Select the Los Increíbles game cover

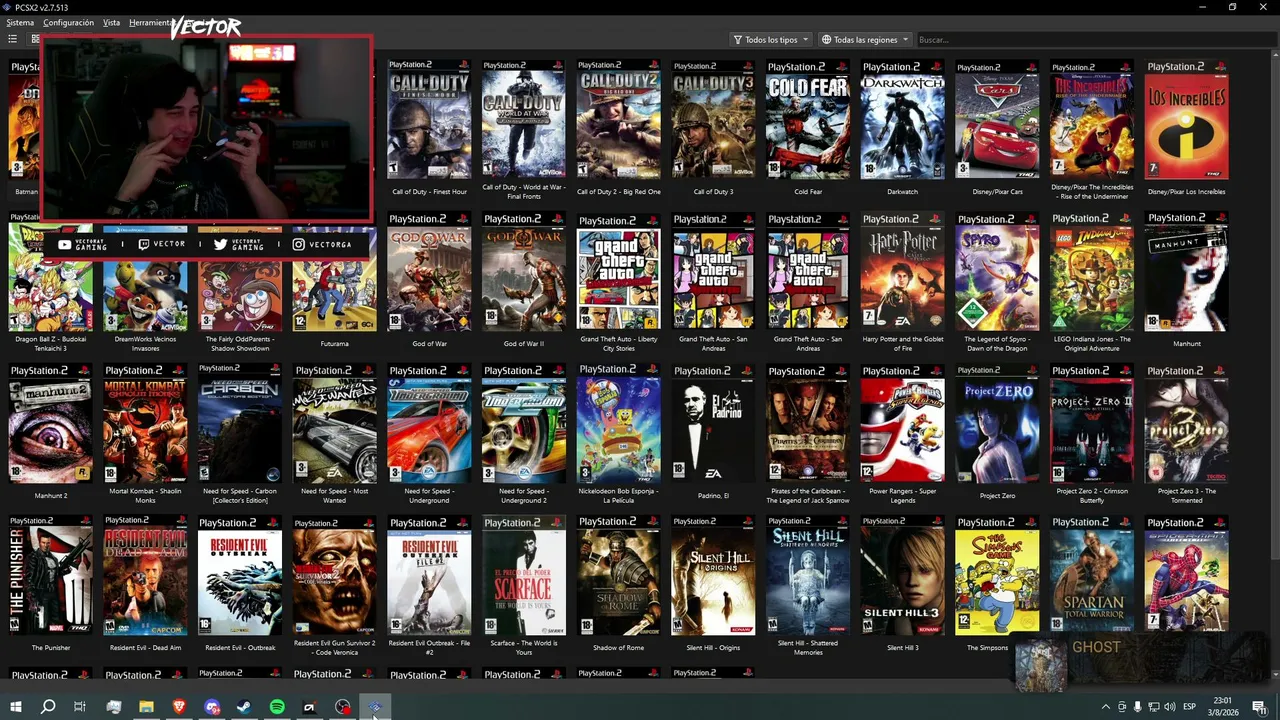coord(1186,120)
